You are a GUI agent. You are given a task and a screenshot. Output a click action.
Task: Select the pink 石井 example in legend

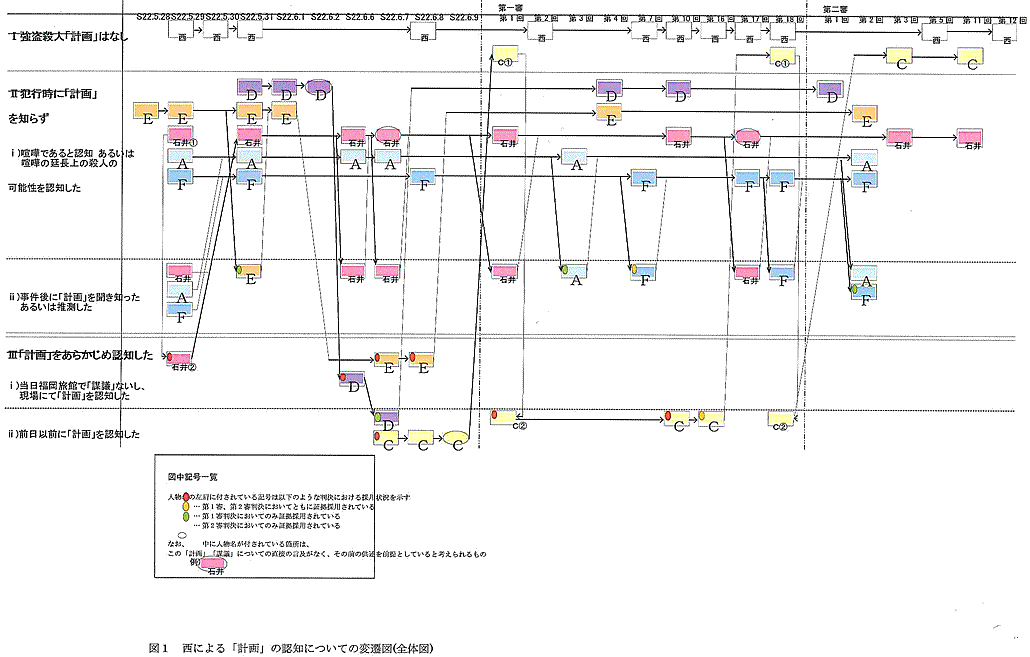pyautogui.click(x=213, y=564)
